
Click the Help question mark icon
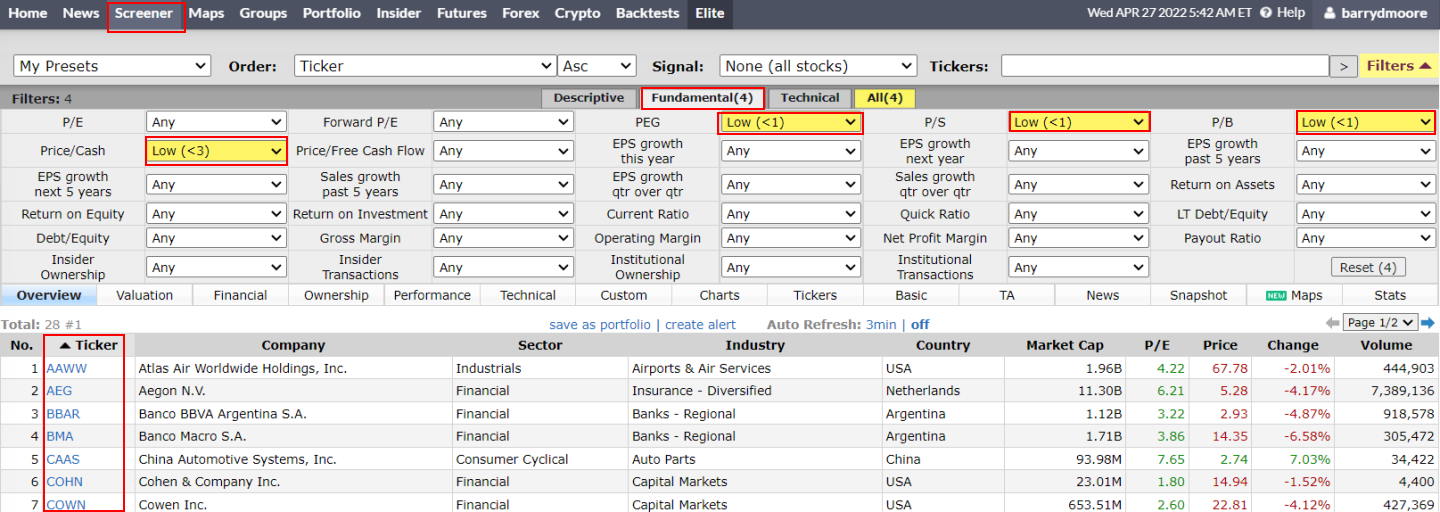(1266, 13)
